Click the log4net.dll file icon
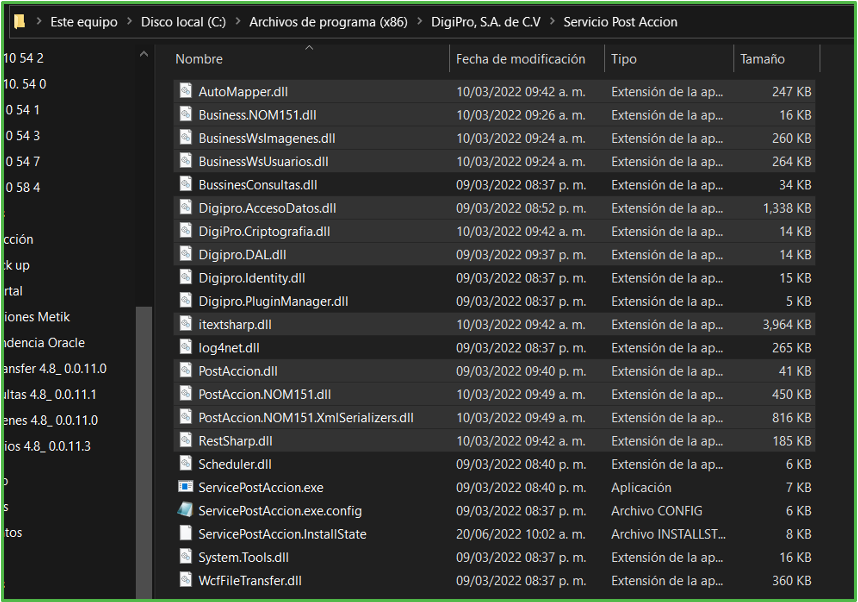Screen dimensions: 858x602 point(185,347)
